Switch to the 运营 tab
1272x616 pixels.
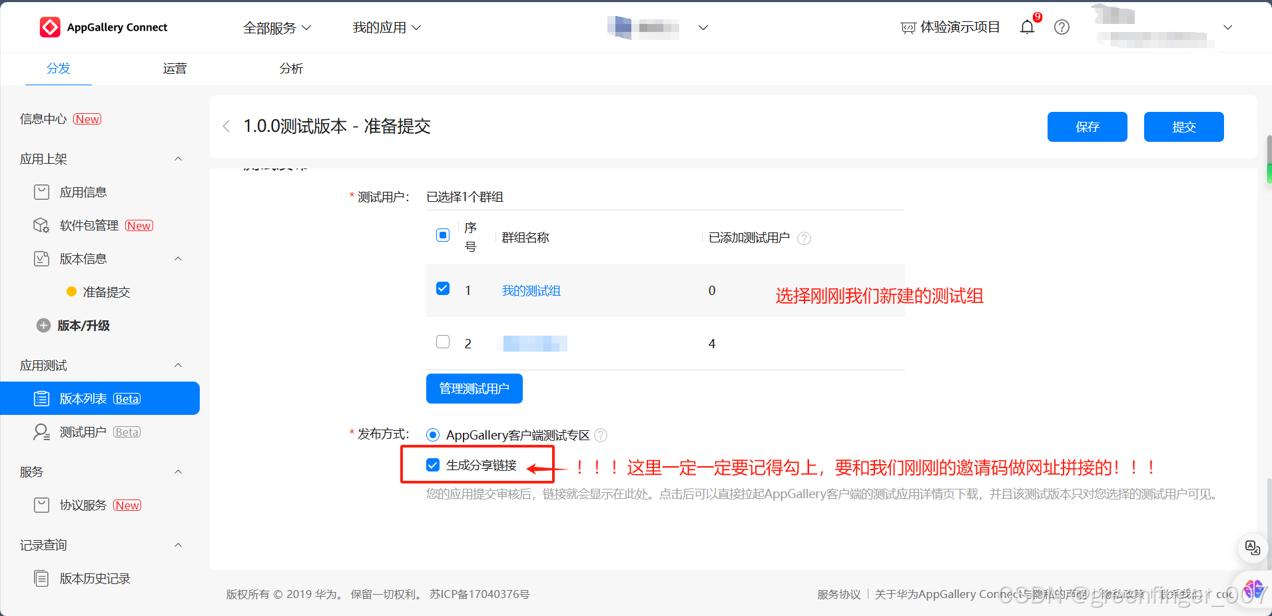pyautogui.click(x=175, y=69)
